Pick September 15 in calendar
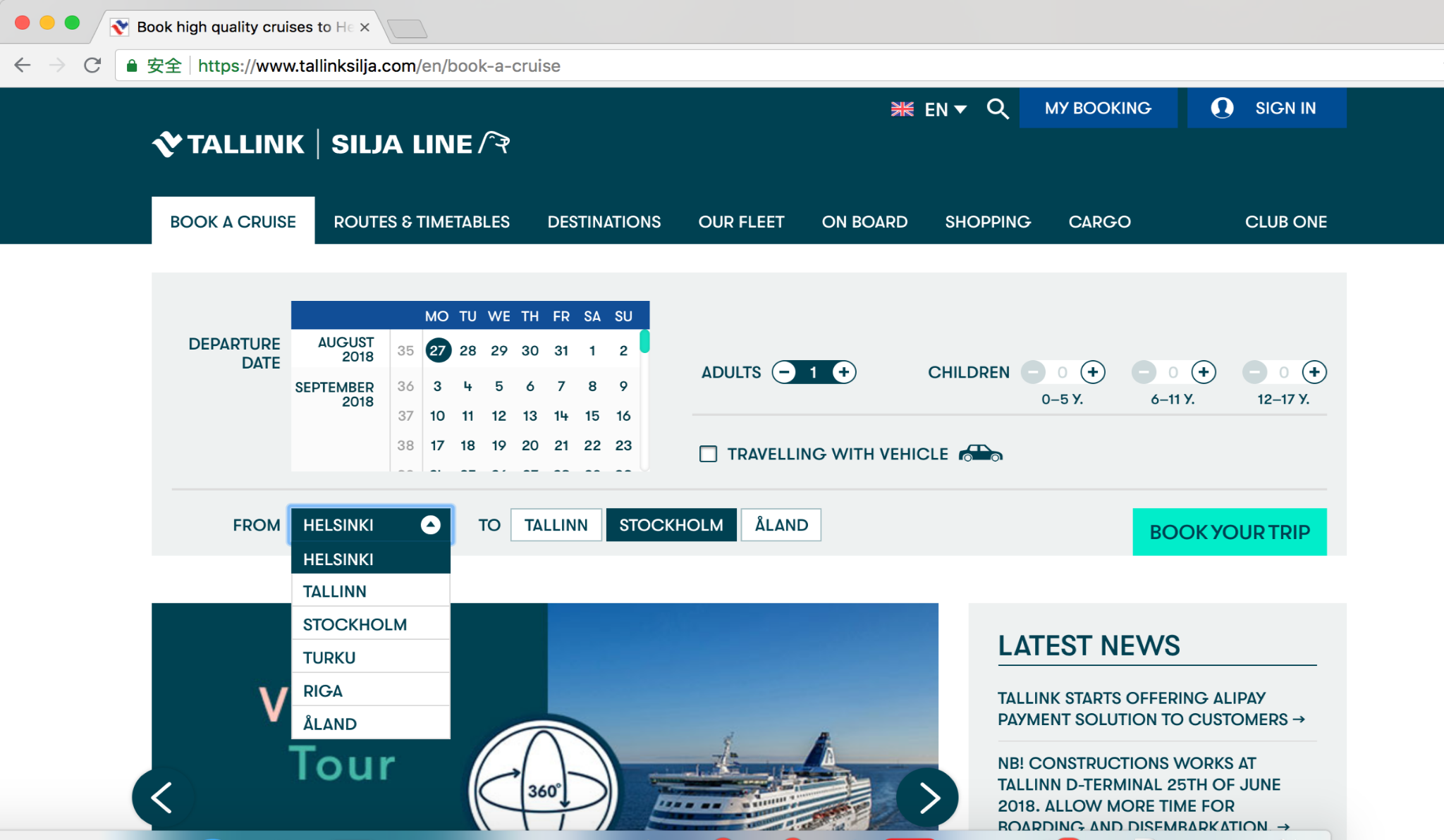 tap(592, 416)
